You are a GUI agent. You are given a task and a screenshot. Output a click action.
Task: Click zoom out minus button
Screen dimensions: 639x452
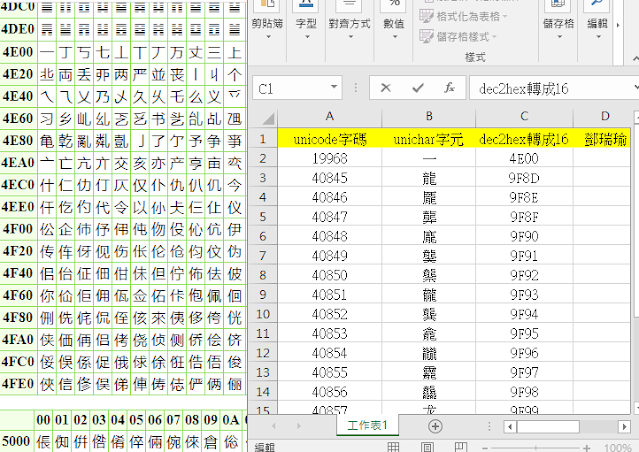[485, 448]
